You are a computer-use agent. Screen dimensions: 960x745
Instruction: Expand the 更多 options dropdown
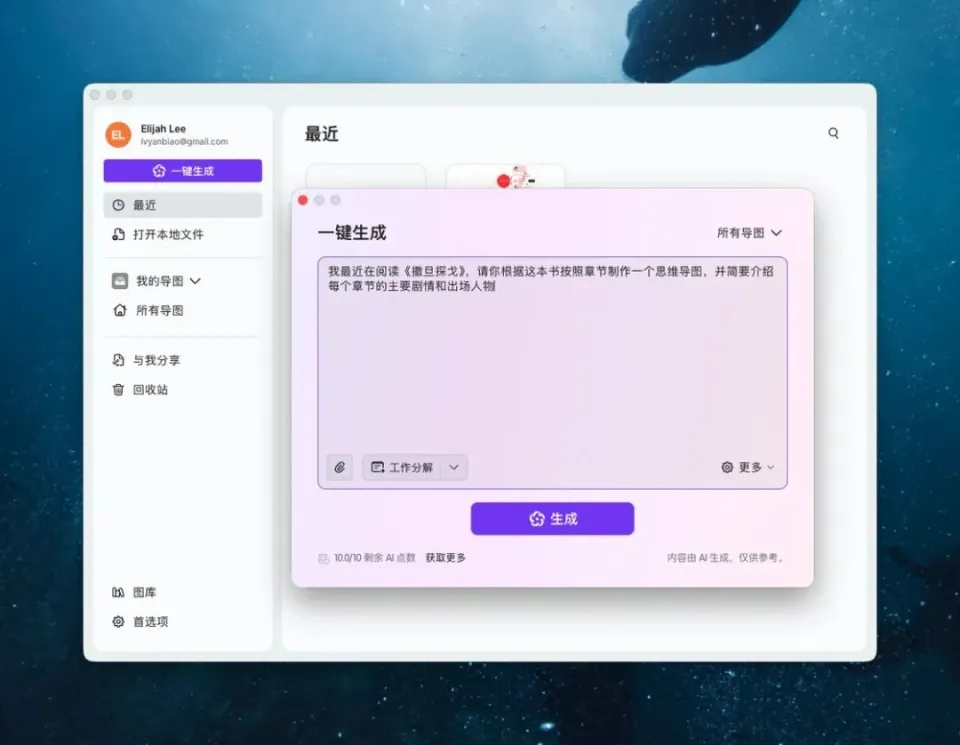pos(748,467)
